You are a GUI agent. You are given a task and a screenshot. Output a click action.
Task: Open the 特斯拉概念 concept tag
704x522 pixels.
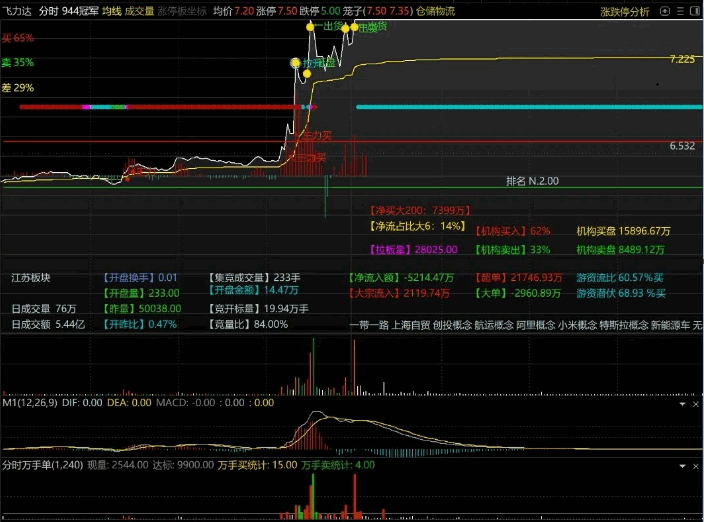tap(624, 325)
